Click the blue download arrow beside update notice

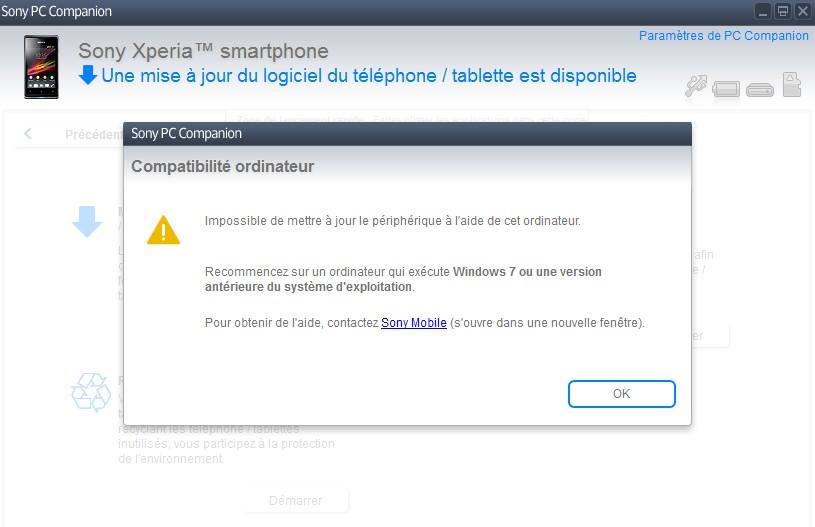(88, 75)
